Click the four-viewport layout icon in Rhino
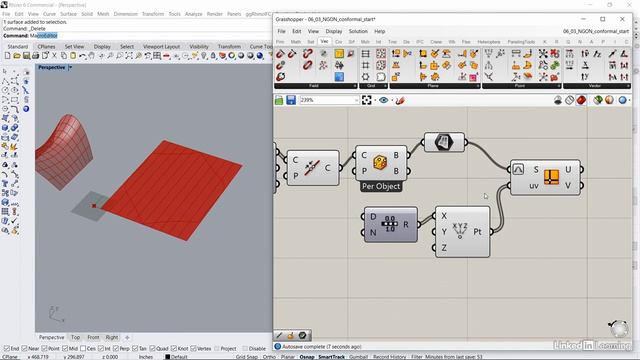 (157, 56)
